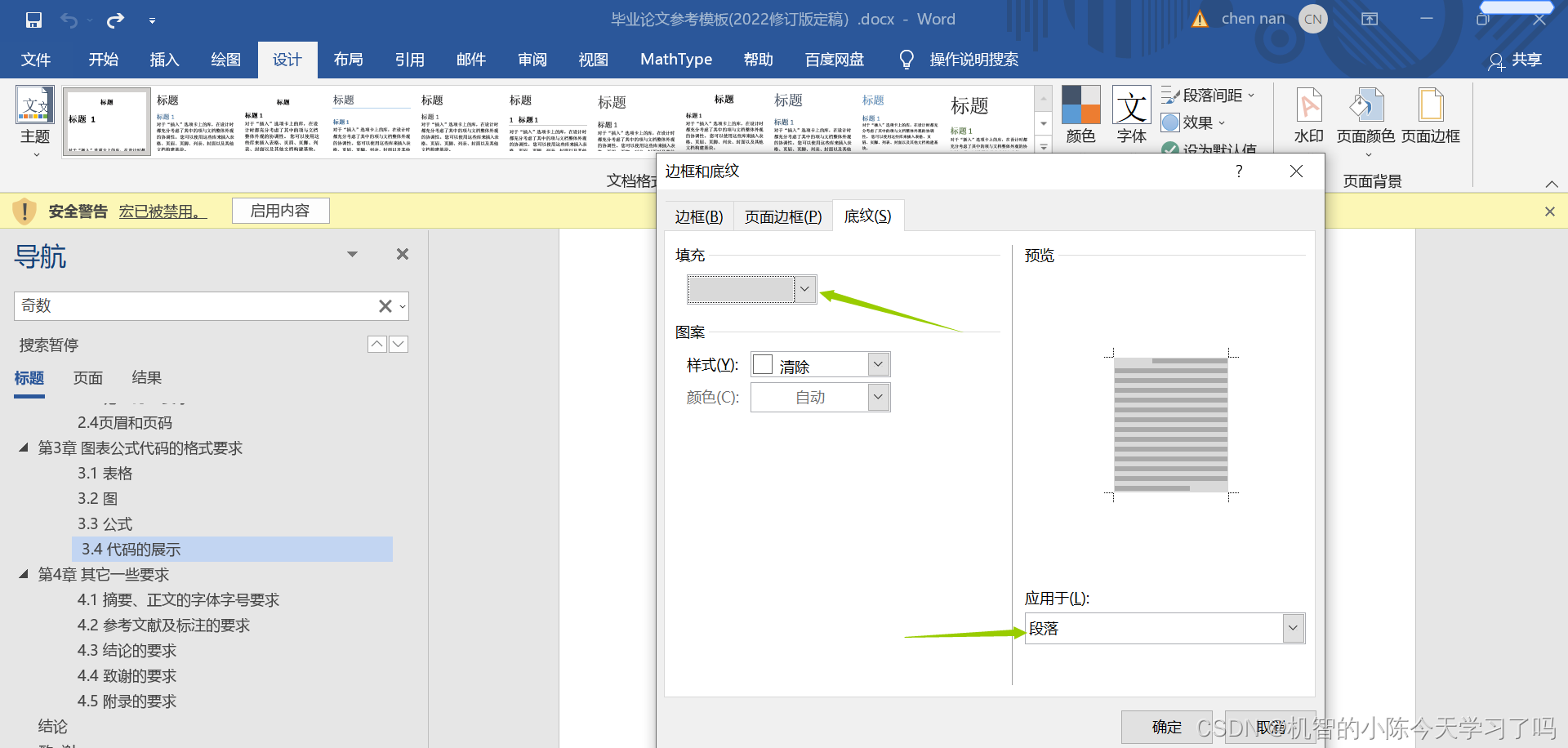Open the 文件 menu
The image size is (1568, 748).
click(36, 60)
